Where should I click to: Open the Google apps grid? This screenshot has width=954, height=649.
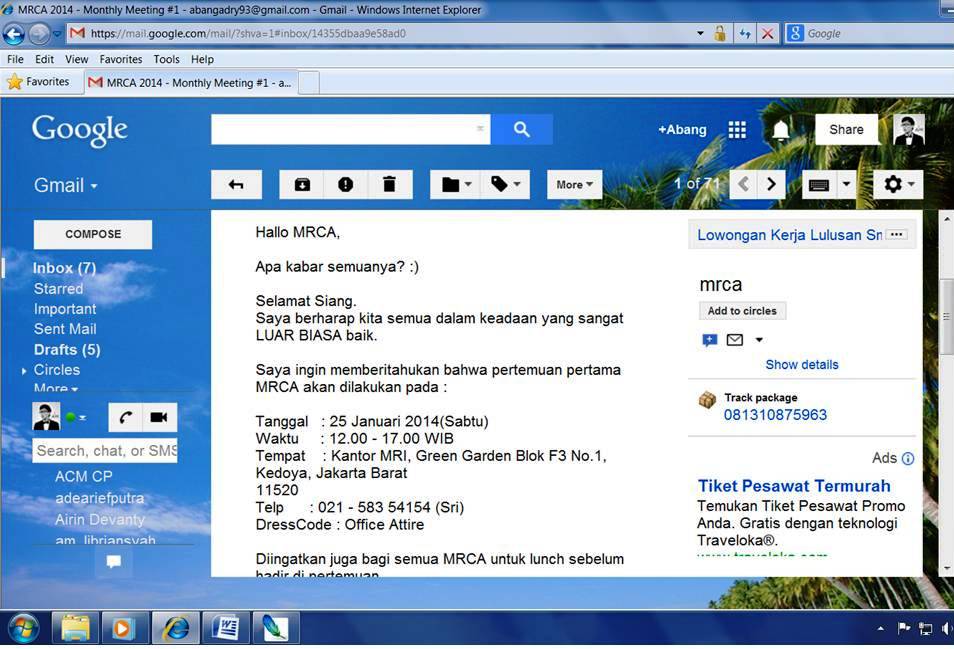tap(737, 130)
